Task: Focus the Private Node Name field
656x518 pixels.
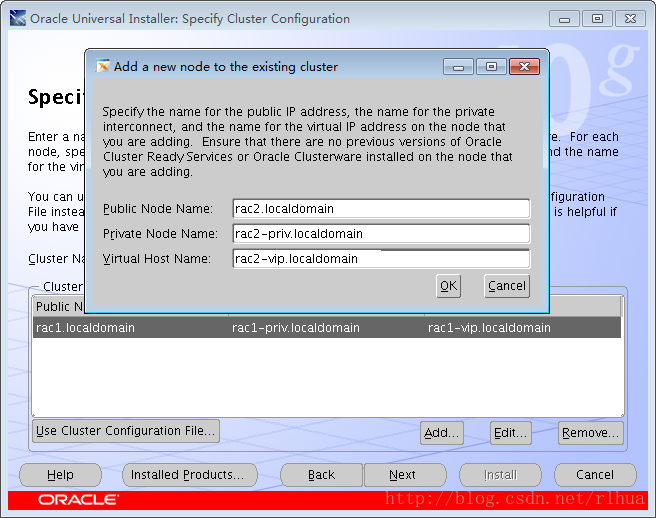Action: (x=381, y=233)
